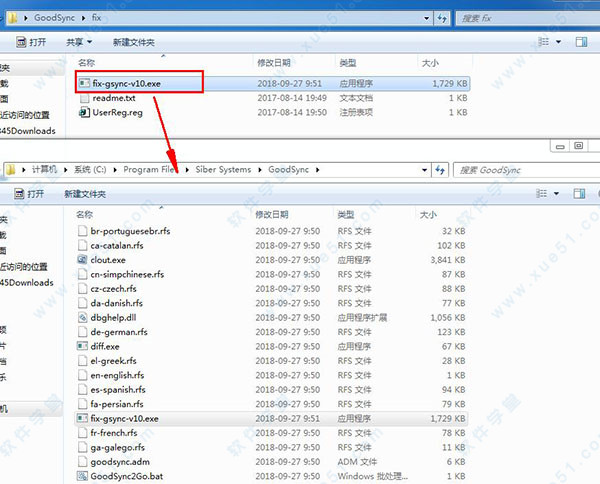Select clout.exe in the GoodSync folder
Viewport: 600px width, 484px height.
coord(110,259)
